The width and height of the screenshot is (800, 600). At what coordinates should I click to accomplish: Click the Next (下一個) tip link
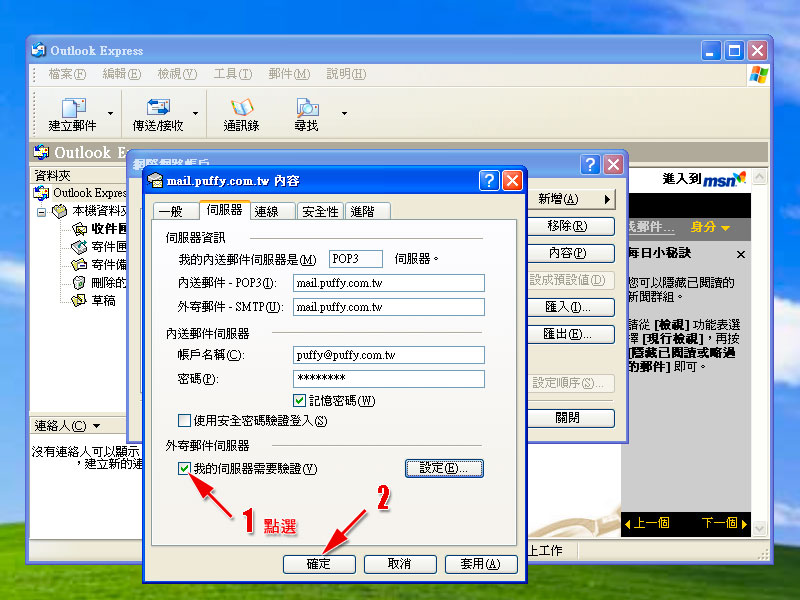tap(724, 523)
